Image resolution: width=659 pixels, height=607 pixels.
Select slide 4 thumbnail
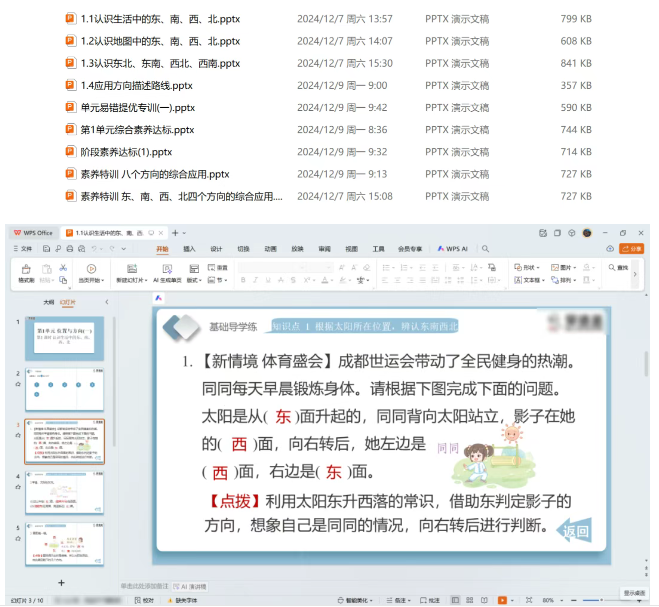tap(64, 493)
